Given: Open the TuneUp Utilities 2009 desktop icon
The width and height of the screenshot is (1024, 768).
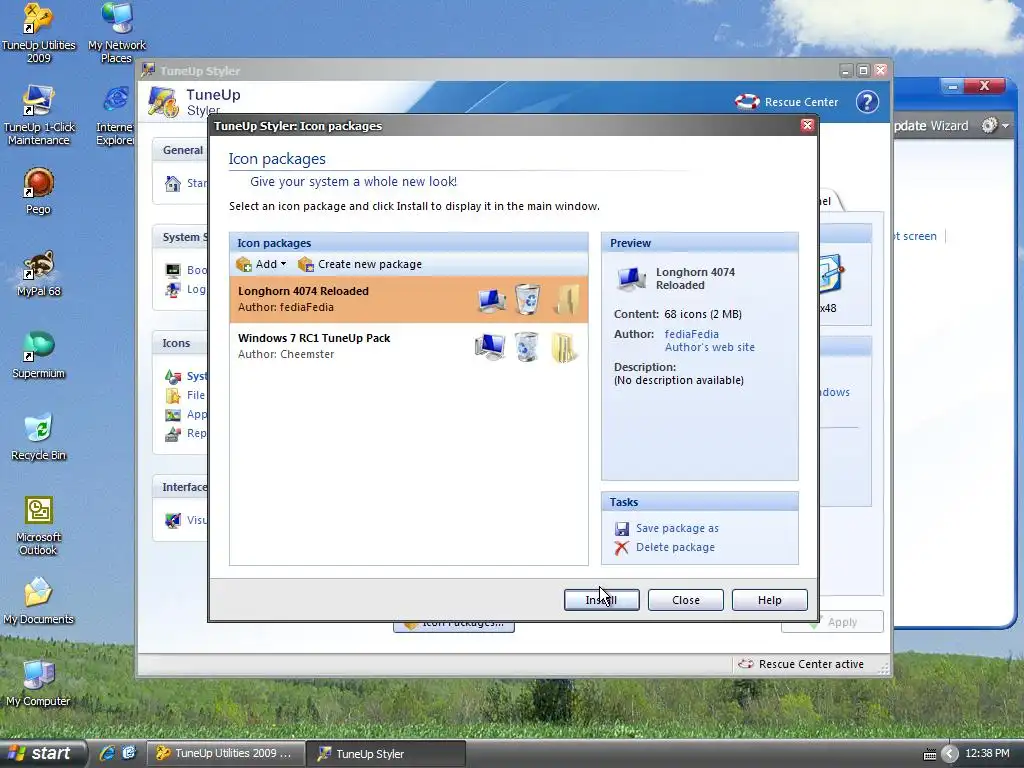Looking at the screenshot, I should tap(39, 34).
